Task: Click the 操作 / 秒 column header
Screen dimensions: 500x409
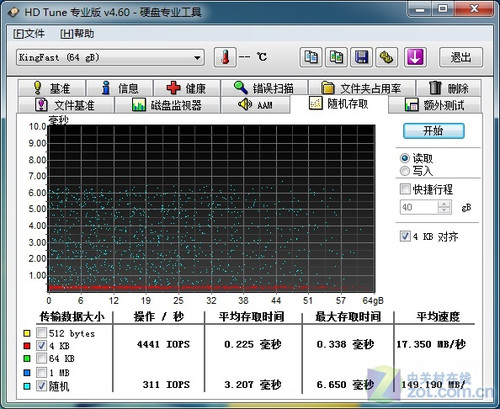Action: 159,316
